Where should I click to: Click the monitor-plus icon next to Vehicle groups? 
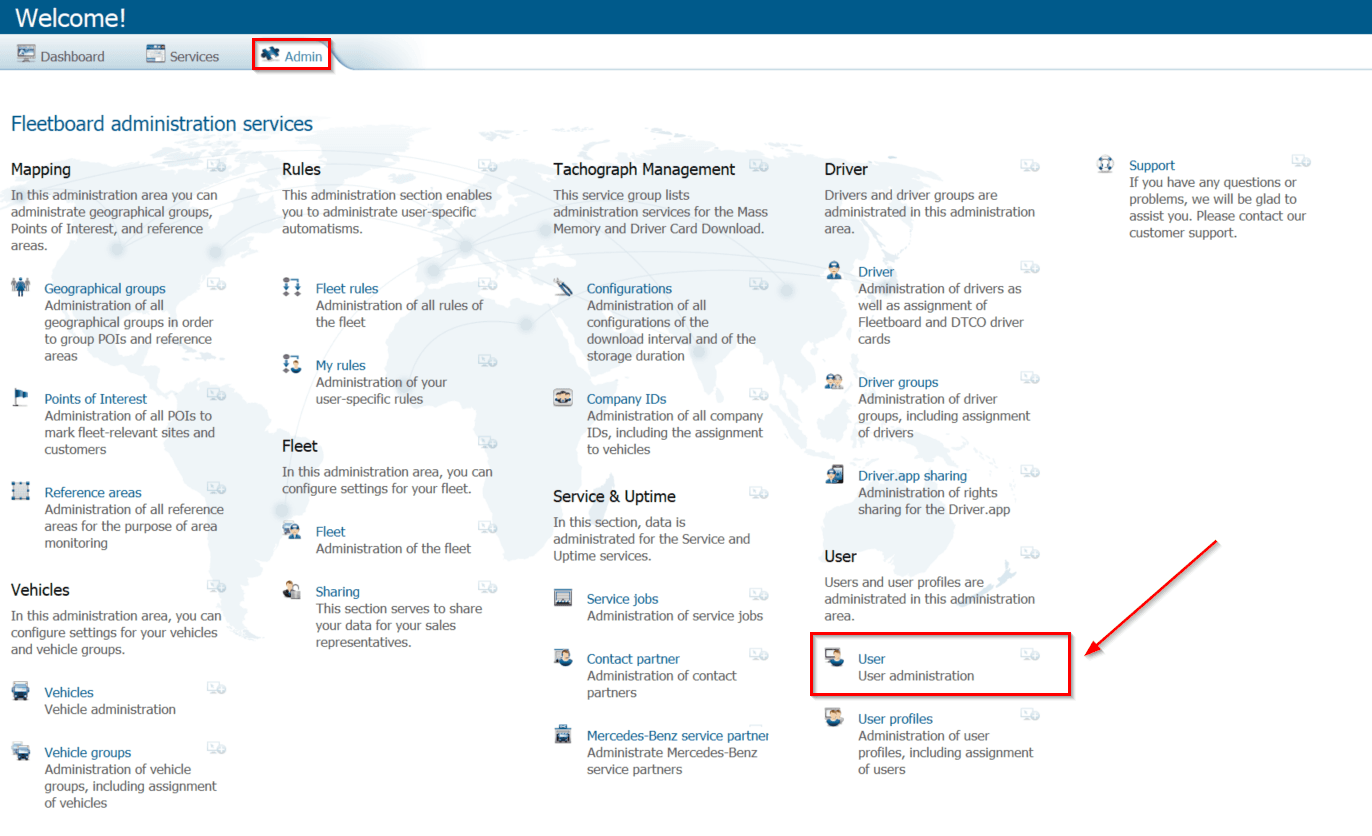pyautogui.click(x=216, y=748)
